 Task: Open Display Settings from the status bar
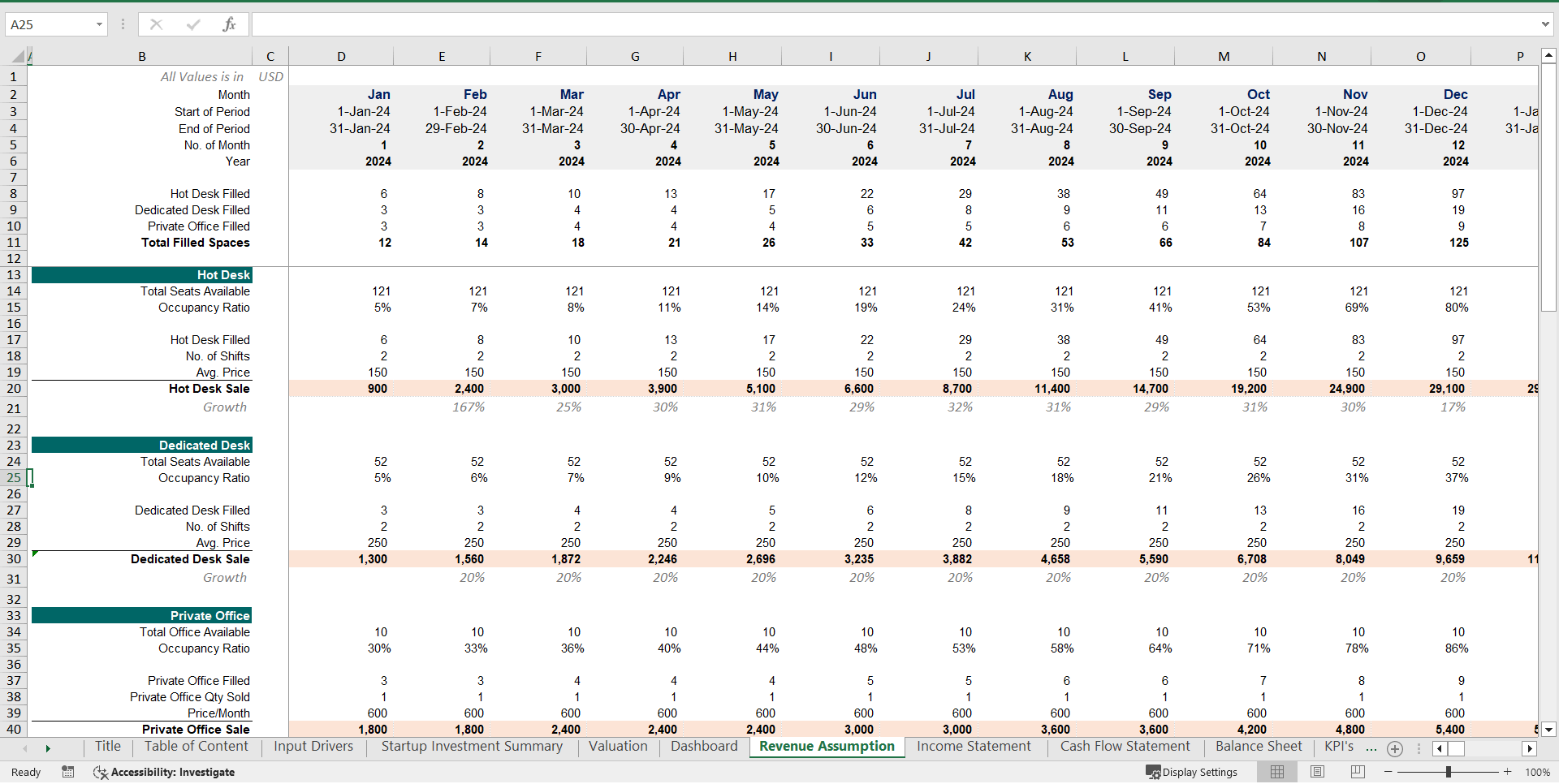(x=1191, y=772)
